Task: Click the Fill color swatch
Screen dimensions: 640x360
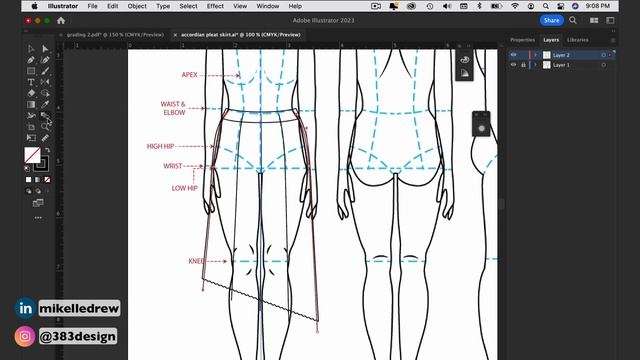Action: [32, 155]
